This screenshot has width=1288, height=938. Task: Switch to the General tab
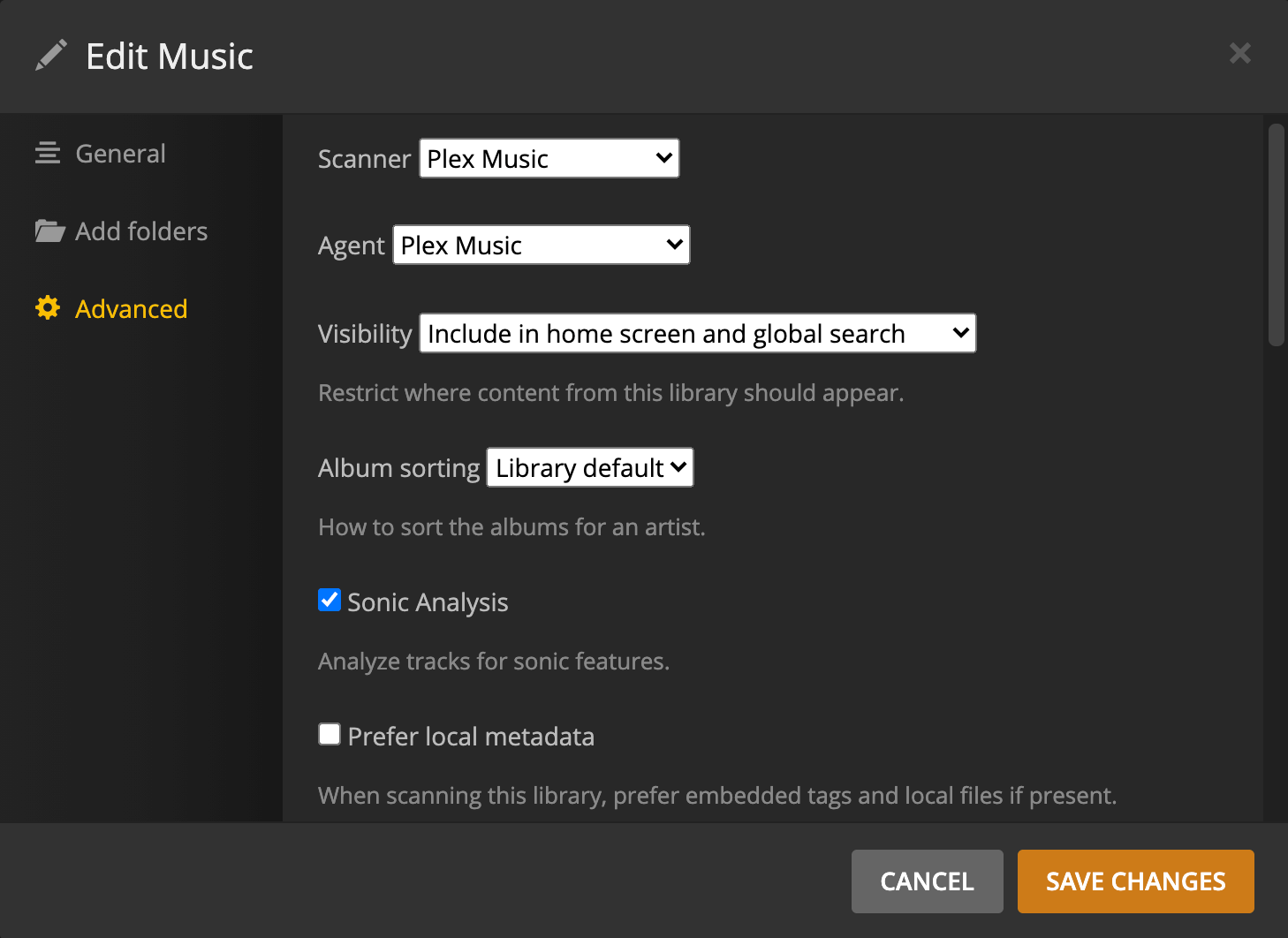coord(120,152)
